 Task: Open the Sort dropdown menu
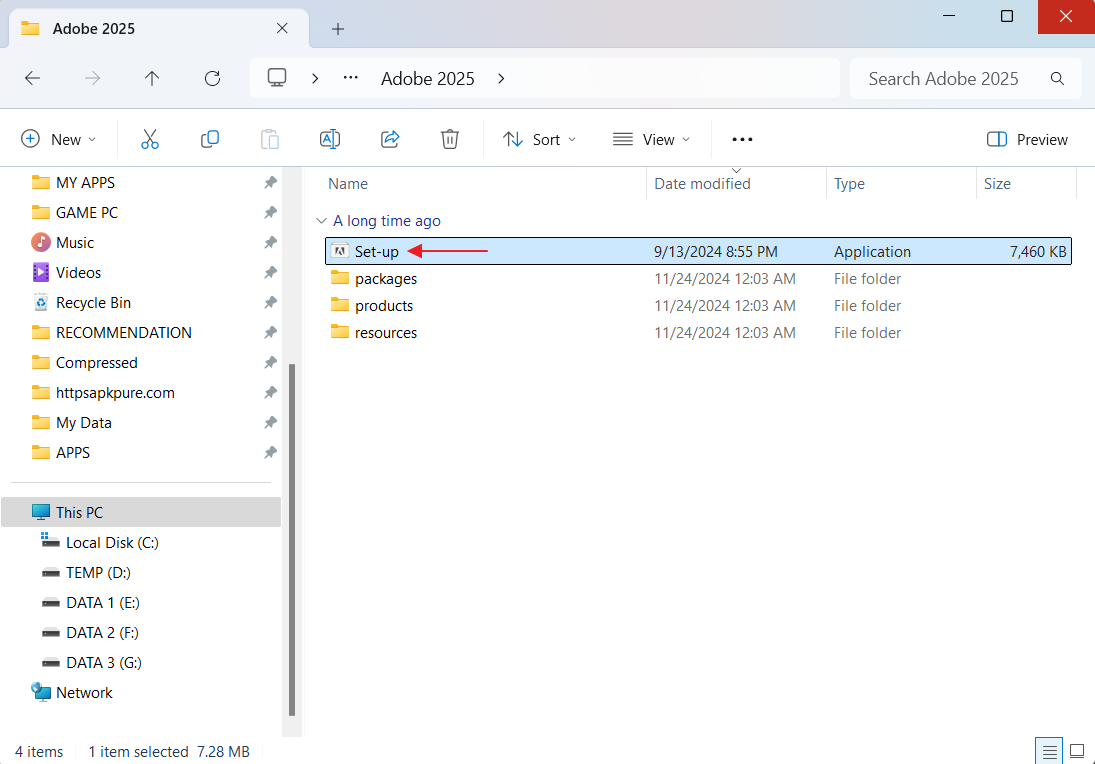pos(540,139)
